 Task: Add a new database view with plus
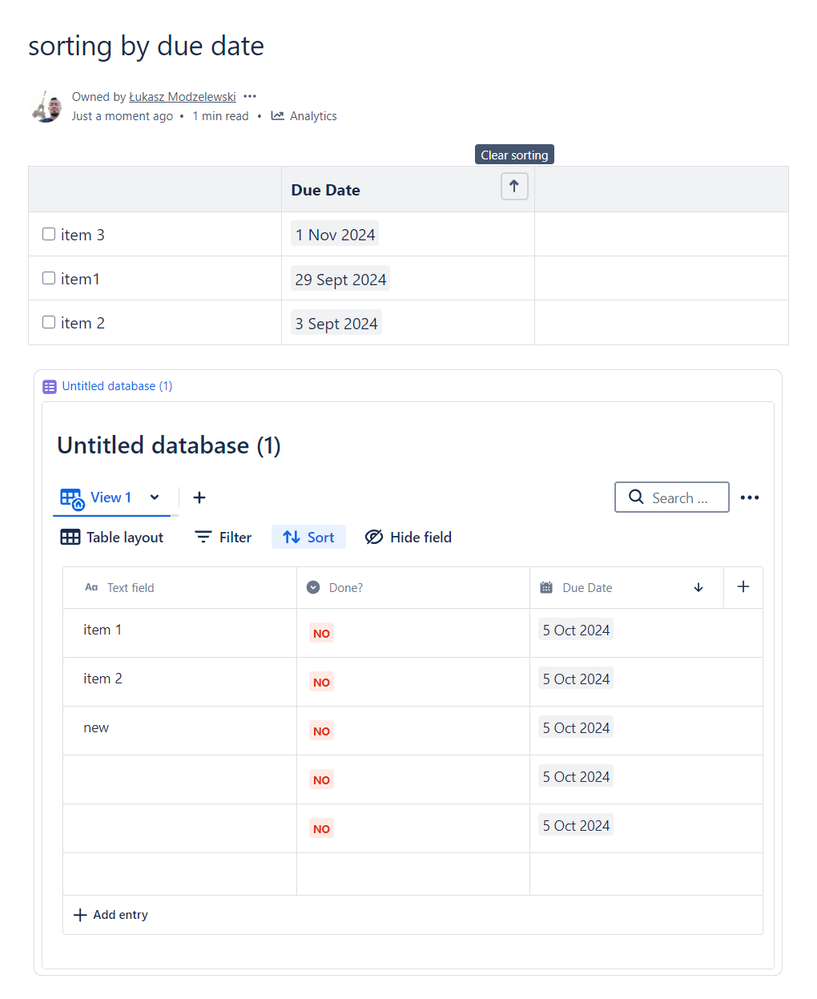[x=199, y=498]
